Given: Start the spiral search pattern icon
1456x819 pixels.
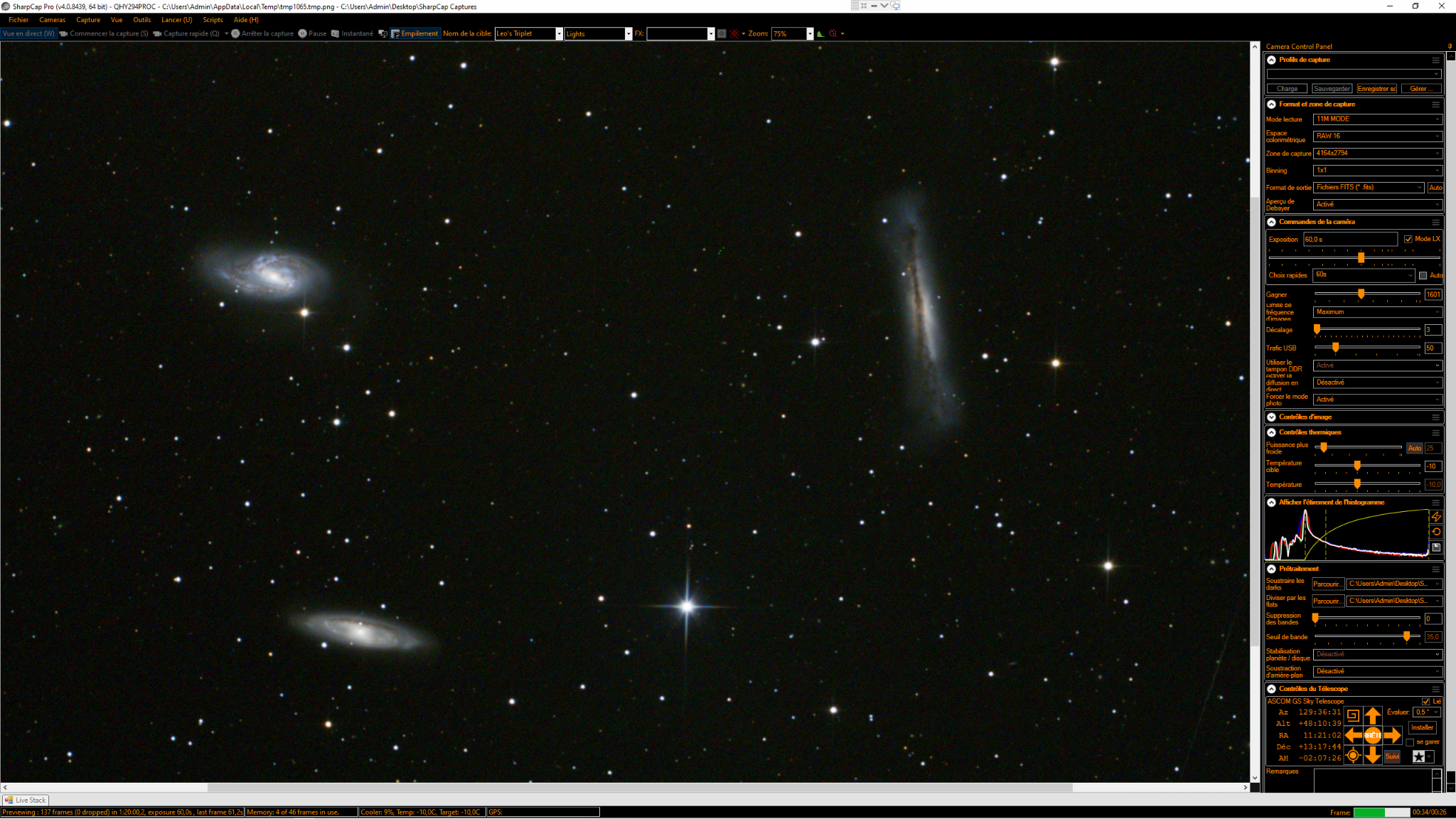Looking at the screenshot, I should click(x=1353, y=715).
